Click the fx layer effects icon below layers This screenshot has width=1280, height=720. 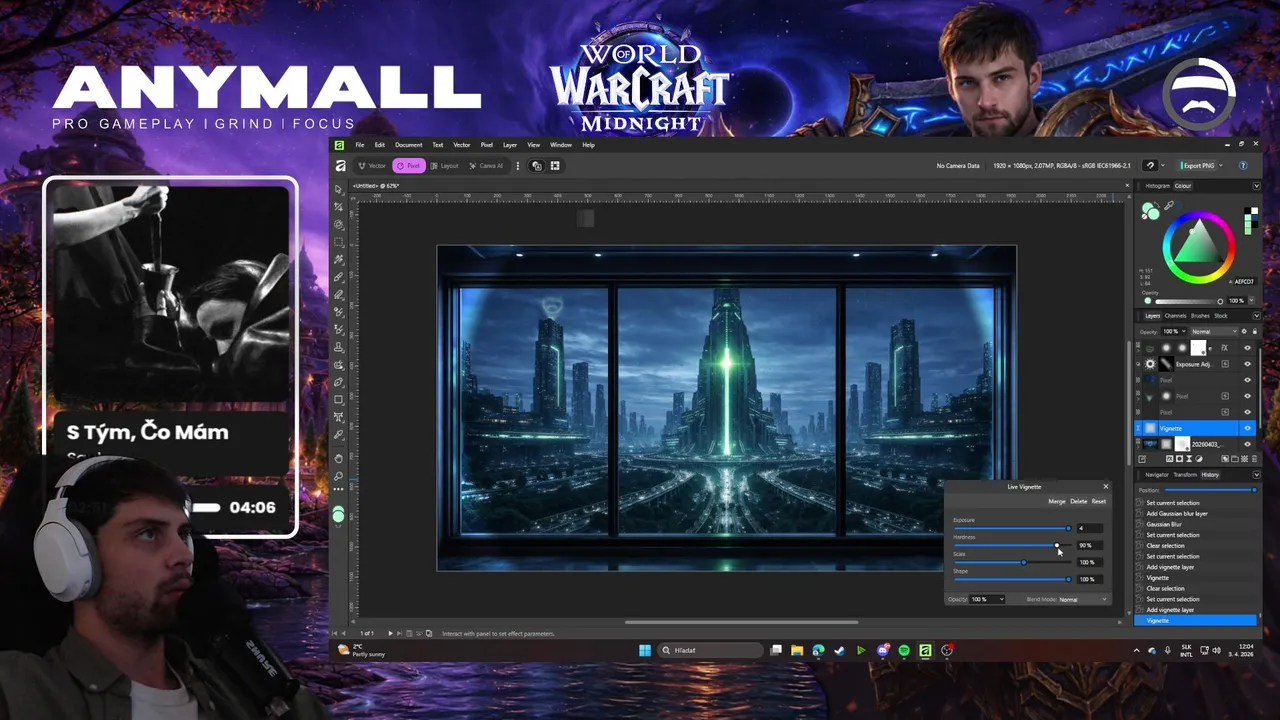point(1170,458)
